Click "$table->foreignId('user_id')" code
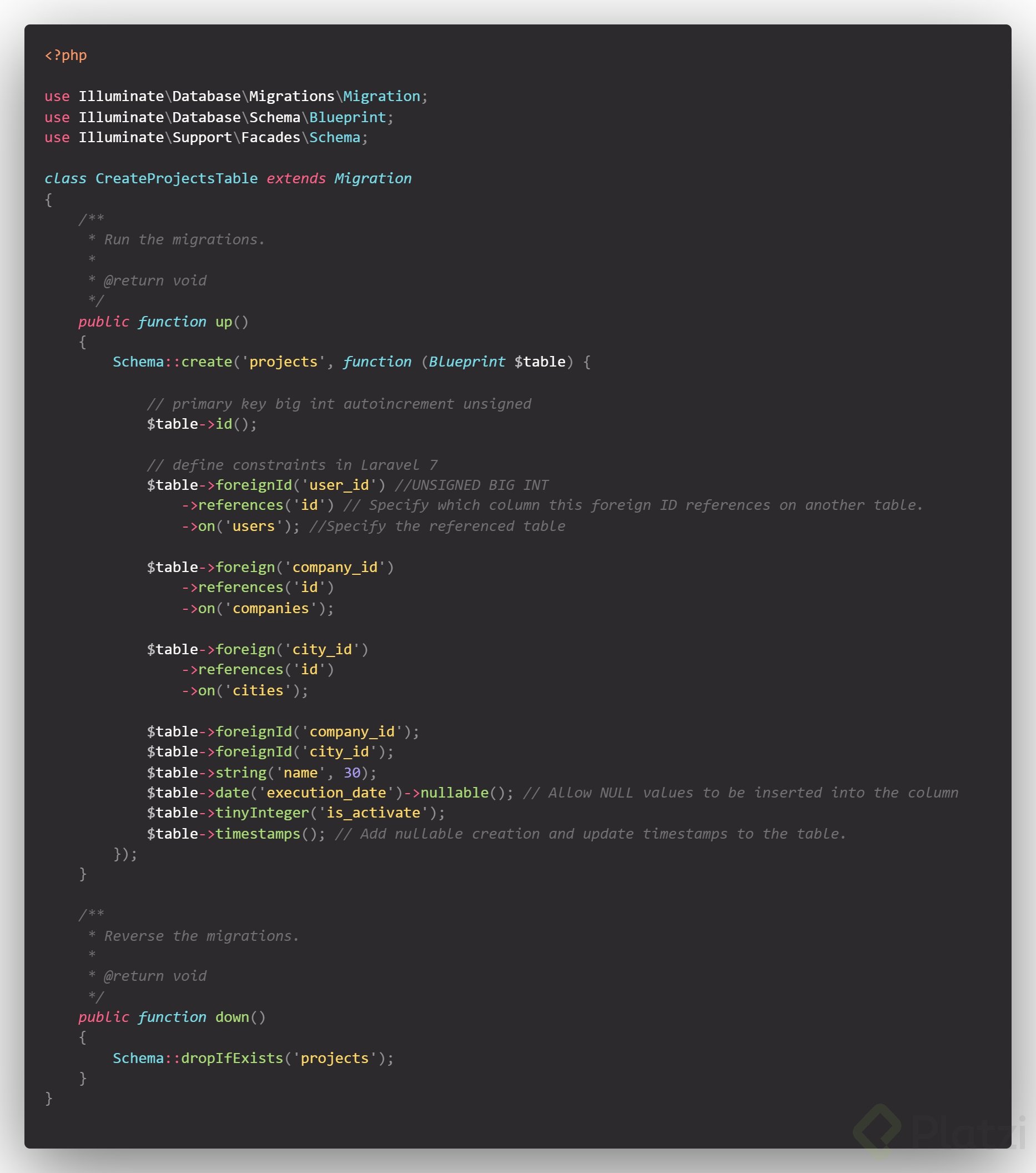 click(266, 485)
